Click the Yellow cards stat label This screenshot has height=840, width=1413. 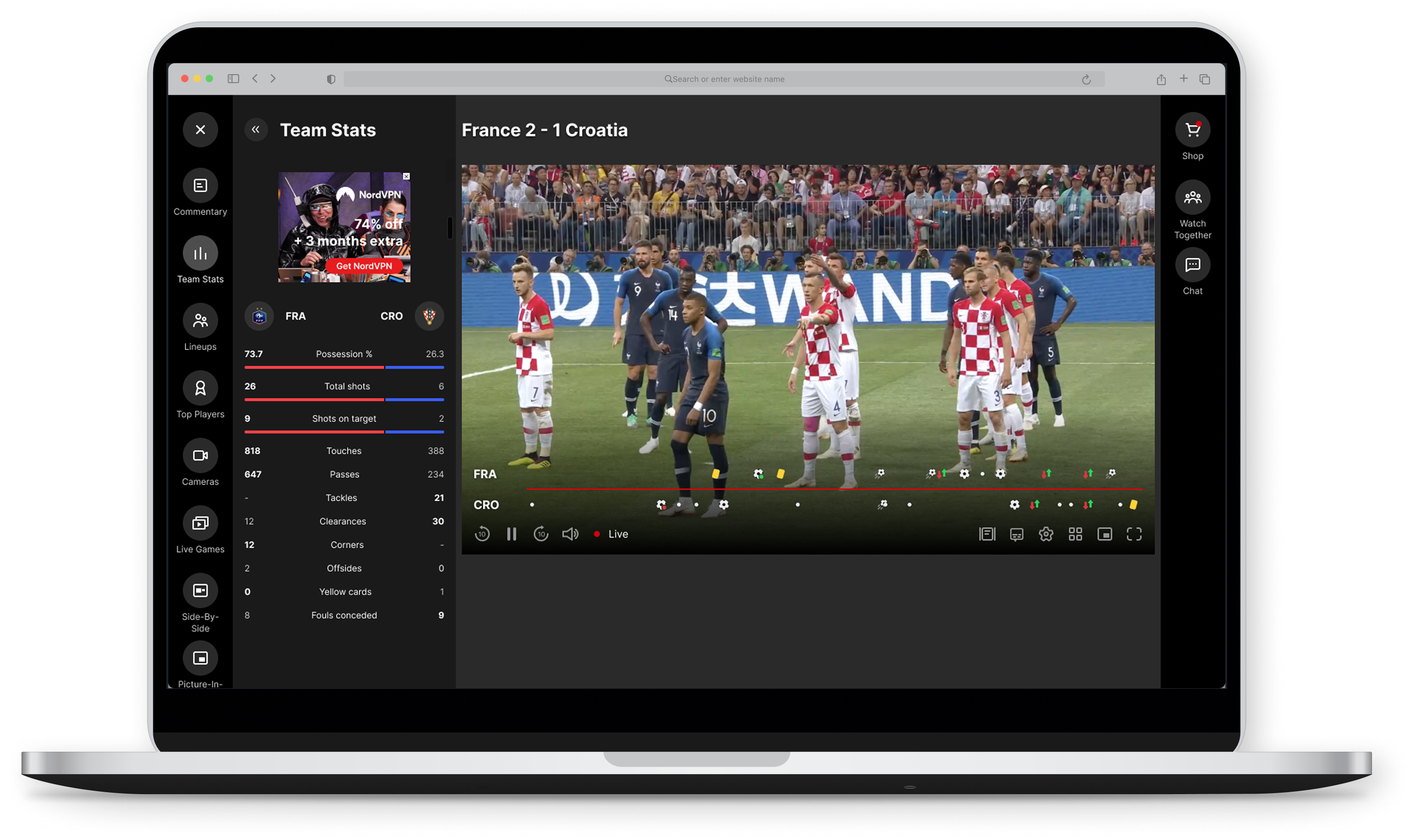(345, 592)
